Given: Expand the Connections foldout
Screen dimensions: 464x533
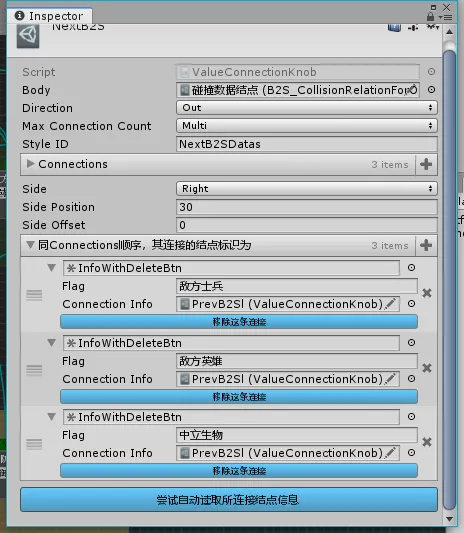Looking at the screenshot, I should [x=30, y=164].
